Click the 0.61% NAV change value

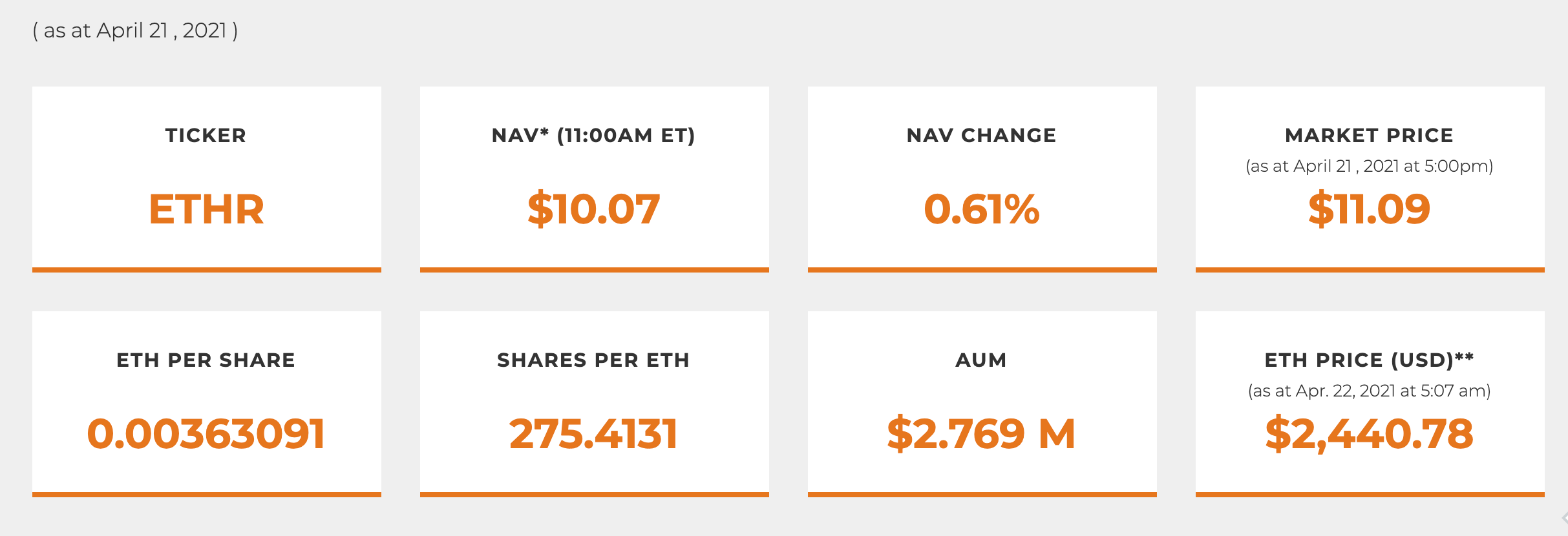pos(982,209)
